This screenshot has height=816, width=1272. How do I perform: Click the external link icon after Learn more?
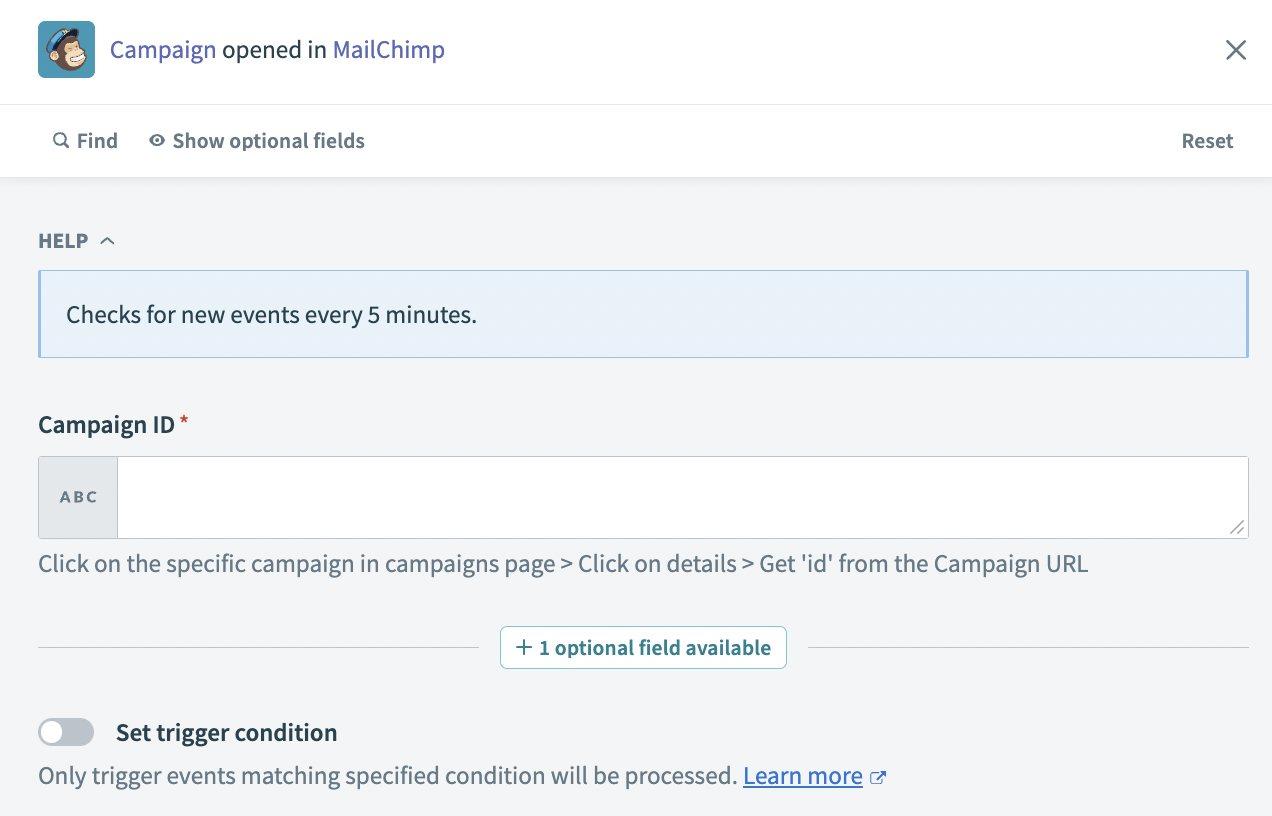(x=878, y=775)
